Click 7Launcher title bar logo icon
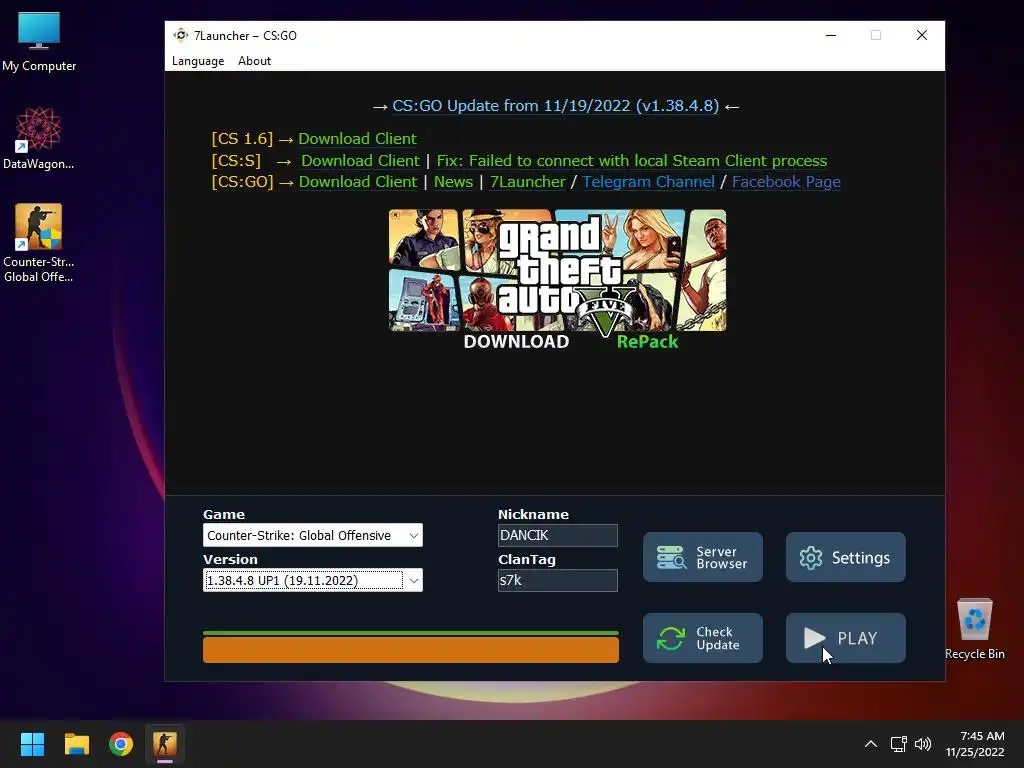 click(181, 35)
